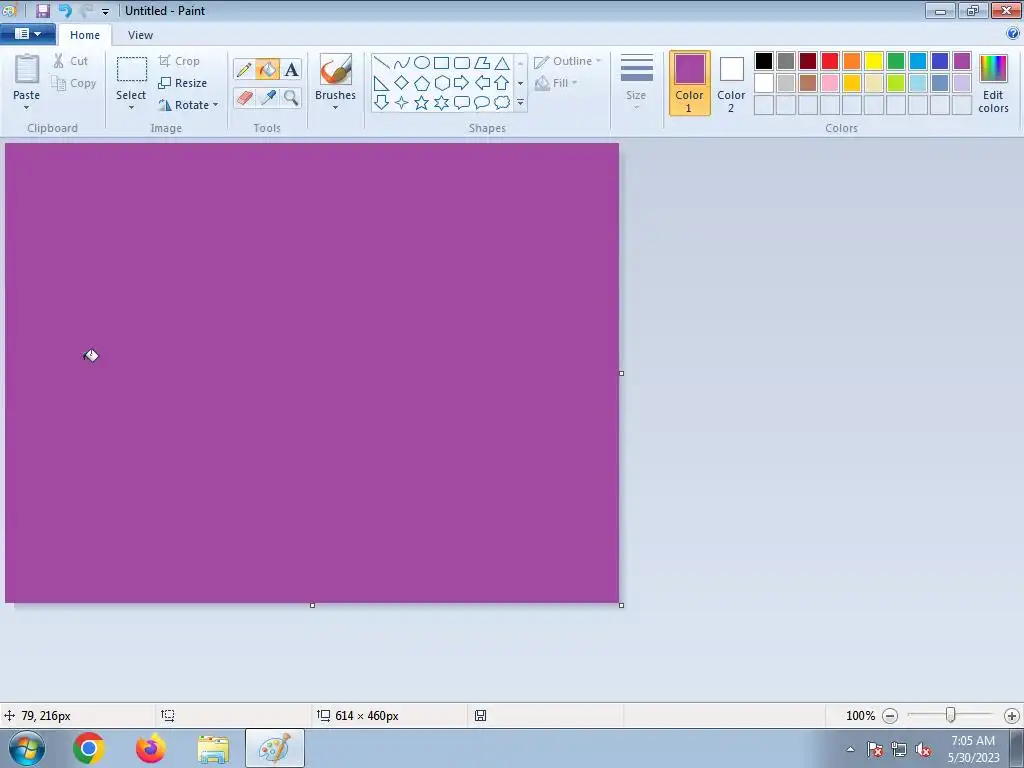Switch to the Home tab

pos(85,35)
